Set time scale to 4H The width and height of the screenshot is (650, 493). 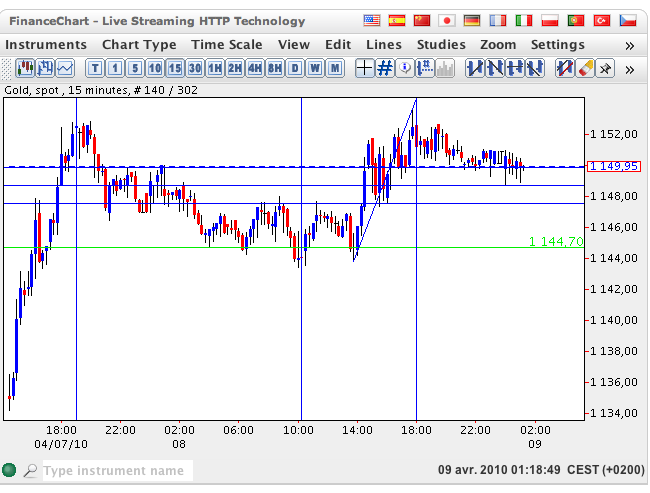[255, 68]
